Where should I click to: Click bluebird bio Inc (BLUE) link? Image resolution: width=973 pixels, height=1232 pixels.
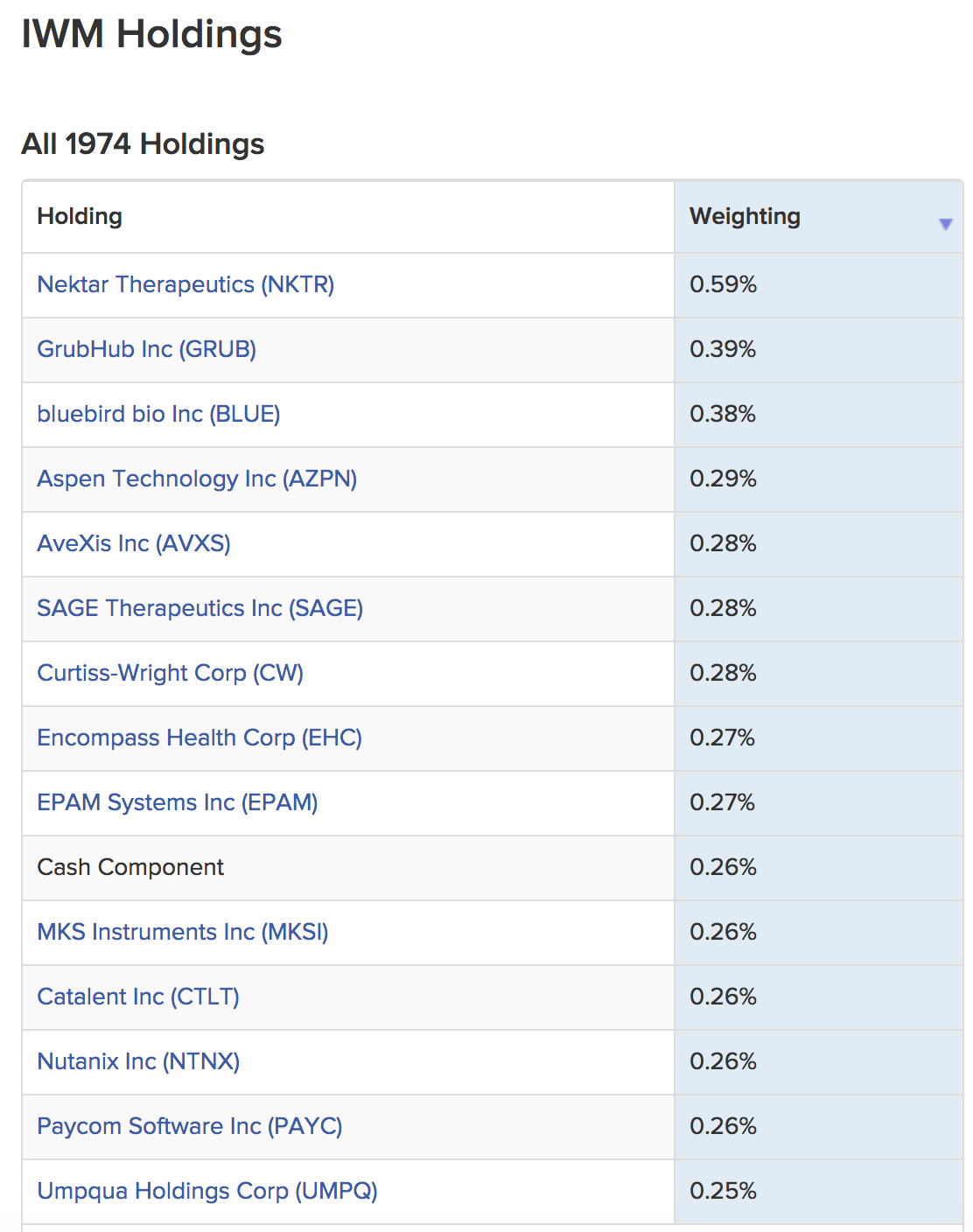point(158,414)
